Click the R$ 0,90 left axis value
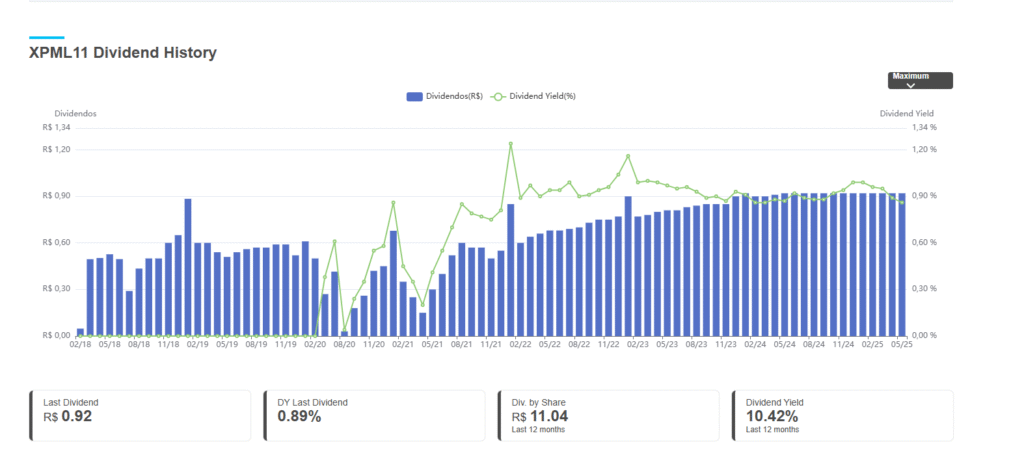 (56, 196)
